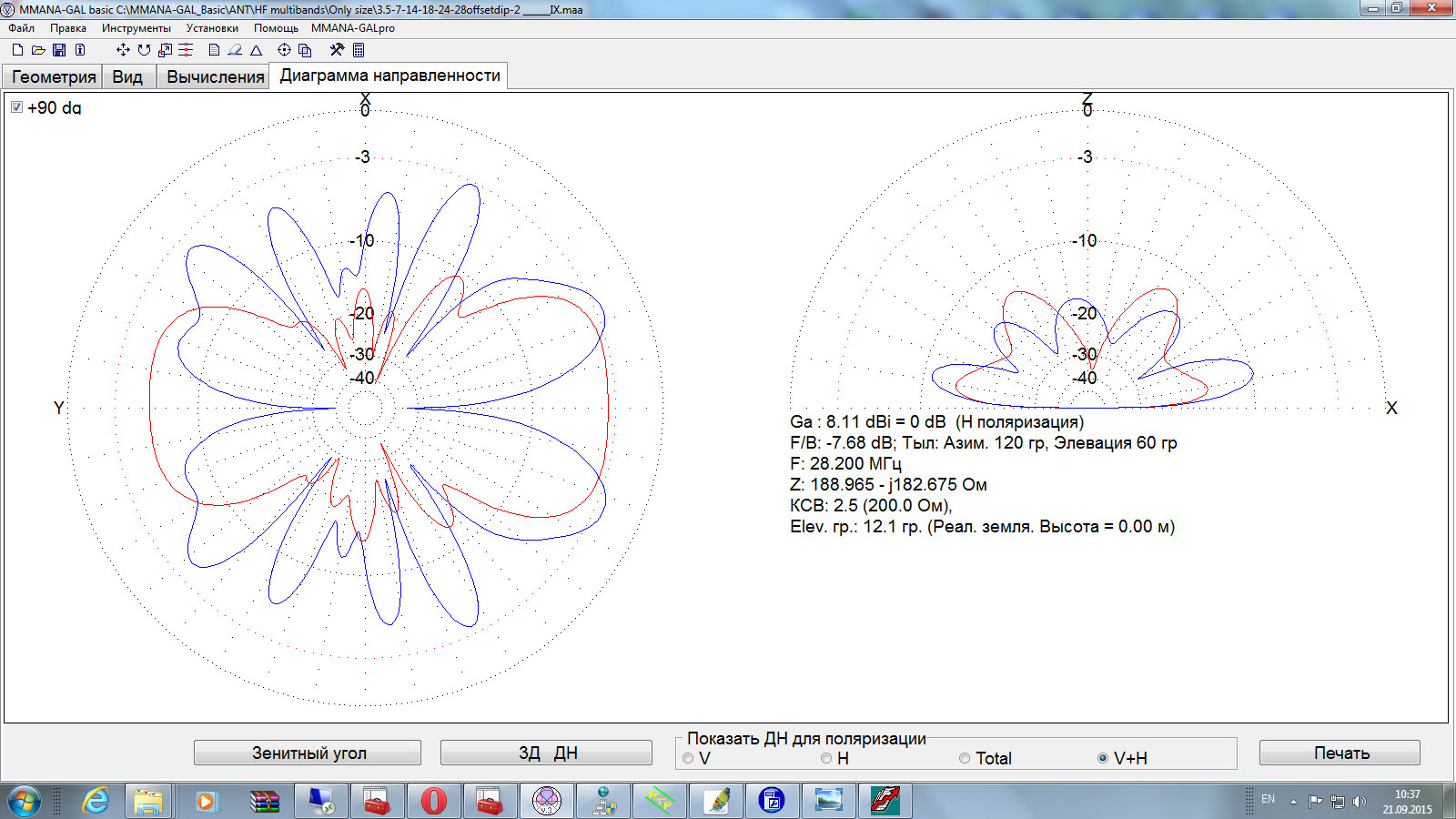
Task: Open the Файл menu
Action: [21, 28]
